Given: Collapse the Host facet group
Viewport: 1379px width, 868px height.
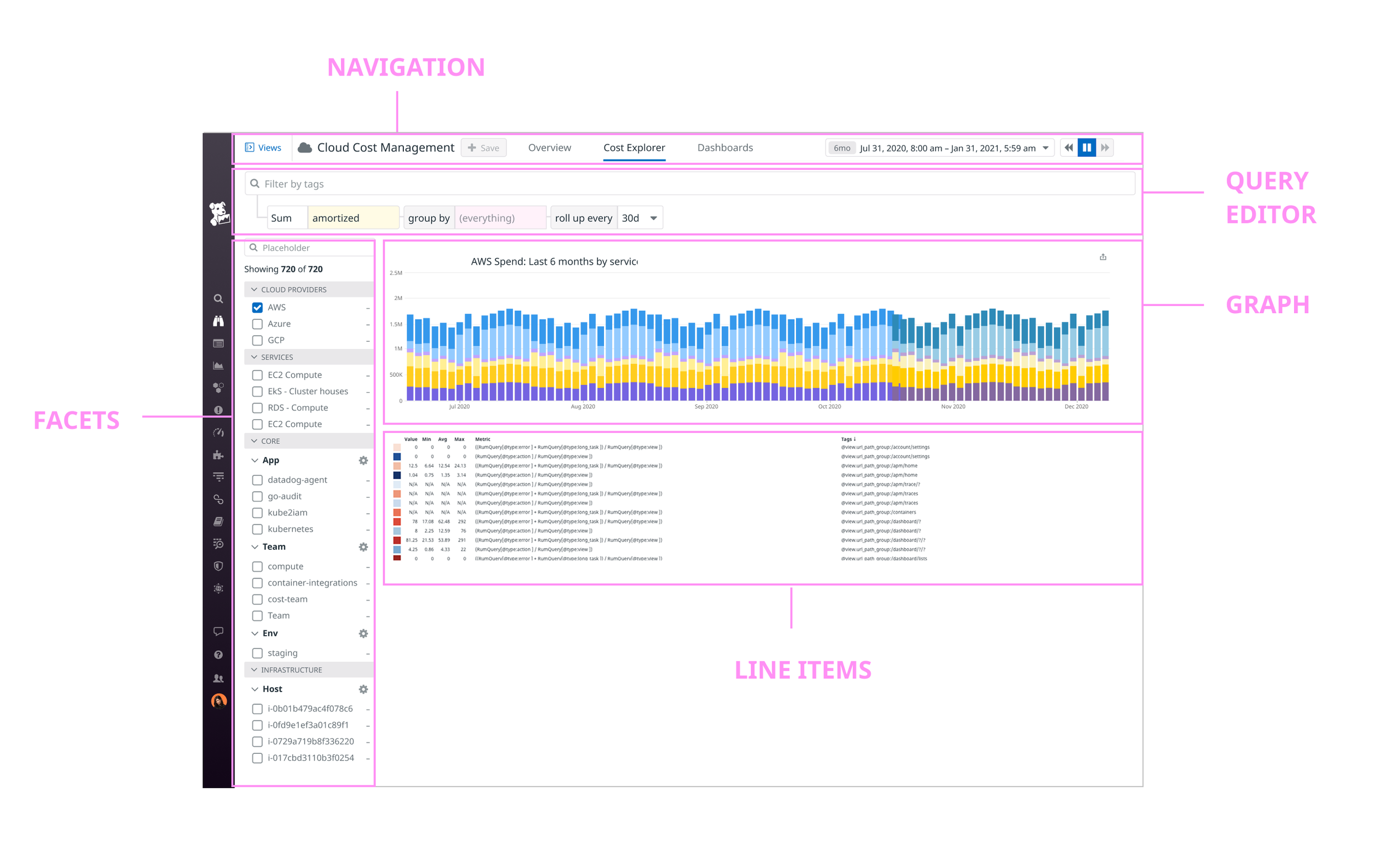Looking at the screenshot, I should pyautogui.click(x=255, y=689).
